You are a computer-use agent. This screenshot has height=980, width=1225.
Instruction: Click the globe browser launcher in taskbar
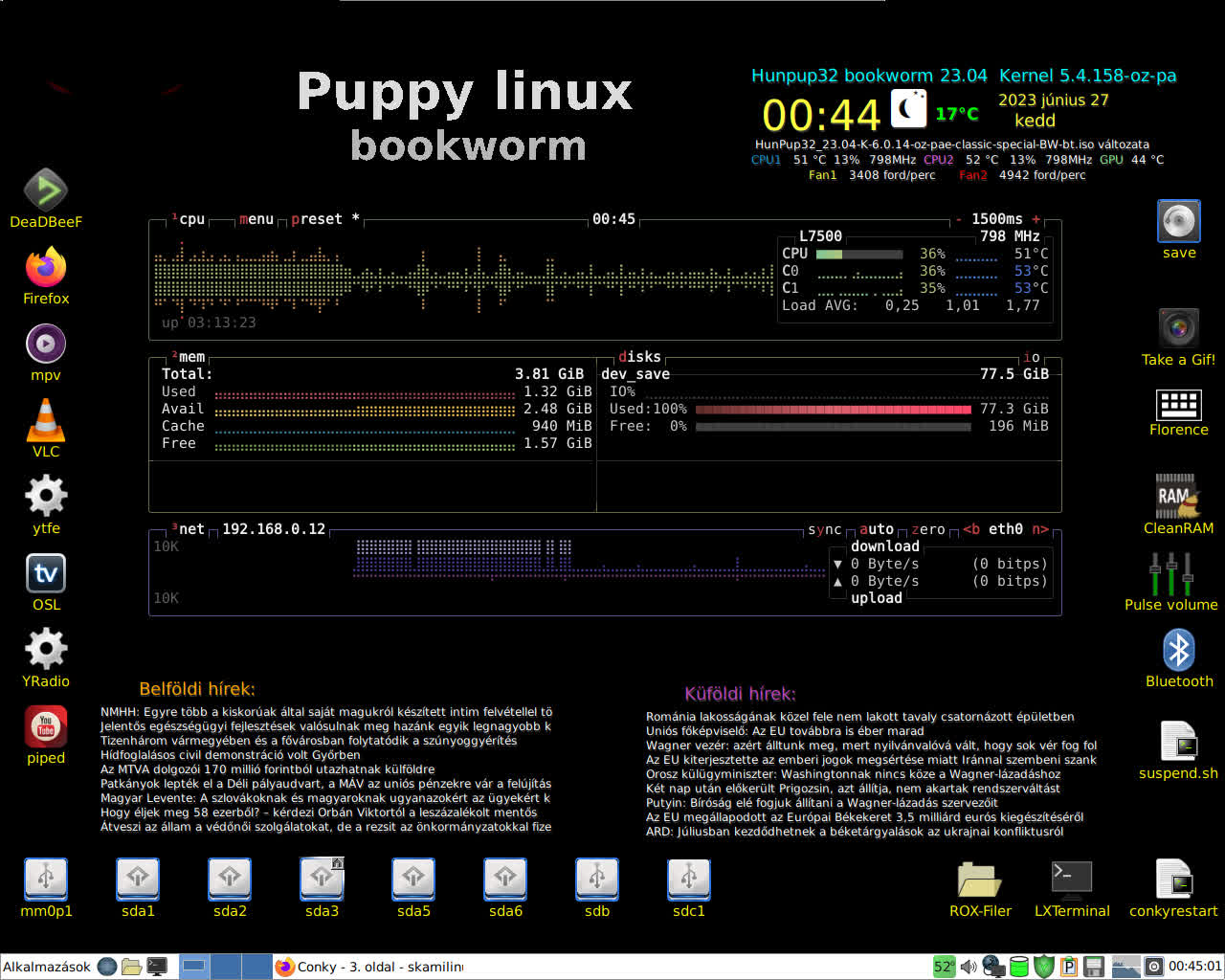[107, 967]
